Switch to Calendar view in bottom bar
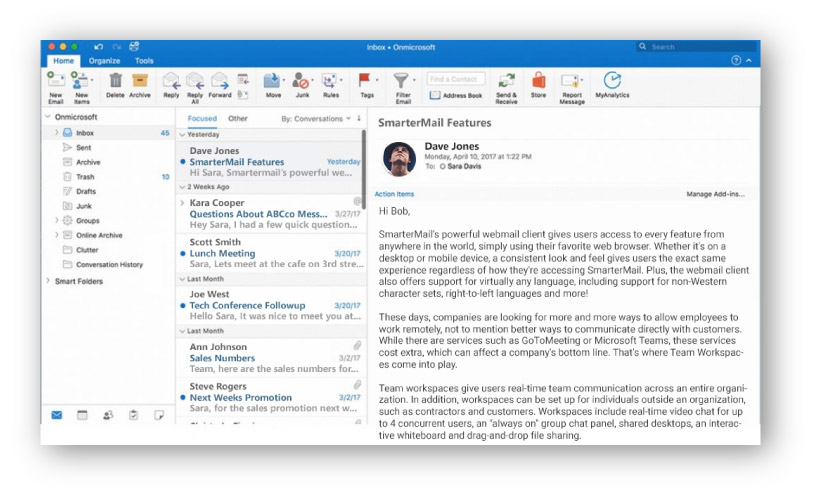Image resolution: width=816 pixels, height=495 pixels. click(x=82, y=415)
